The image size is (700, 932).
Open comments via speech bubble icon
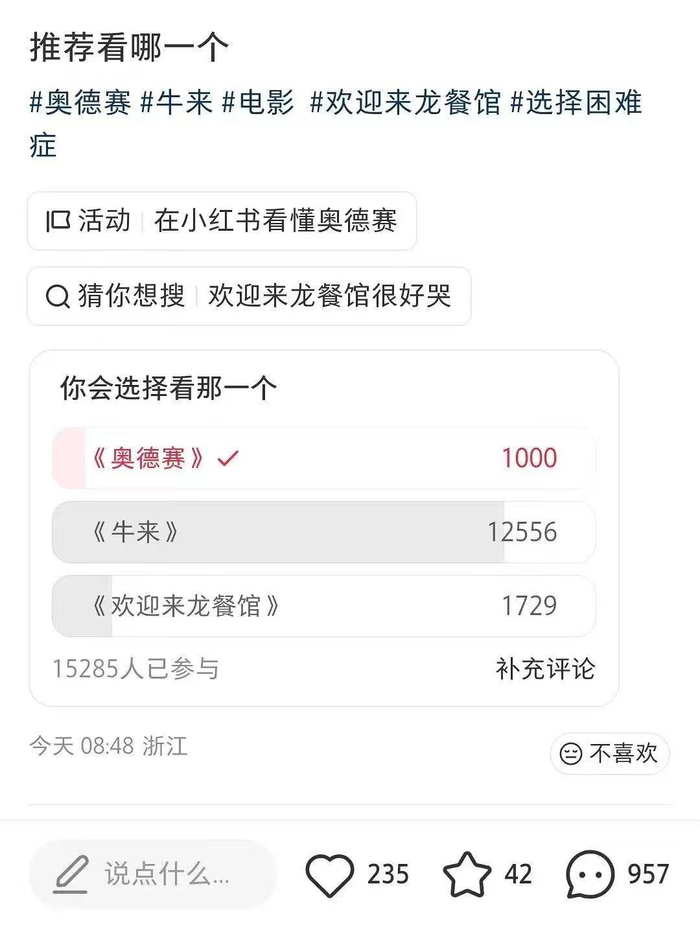(590, 874)
